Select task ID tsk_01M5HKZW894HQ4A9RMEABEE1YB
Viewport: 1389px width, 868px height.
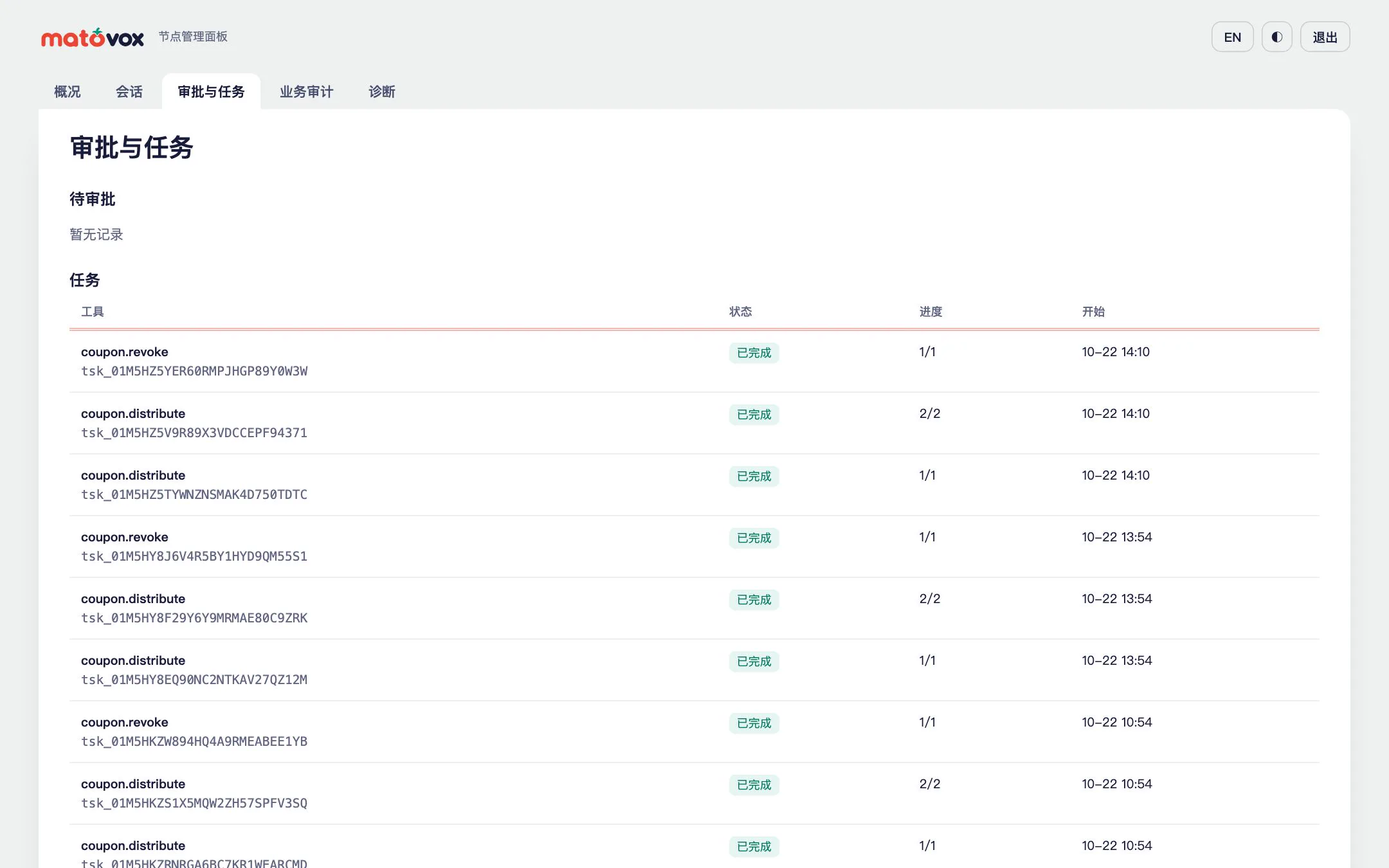(x=194, y=741)
